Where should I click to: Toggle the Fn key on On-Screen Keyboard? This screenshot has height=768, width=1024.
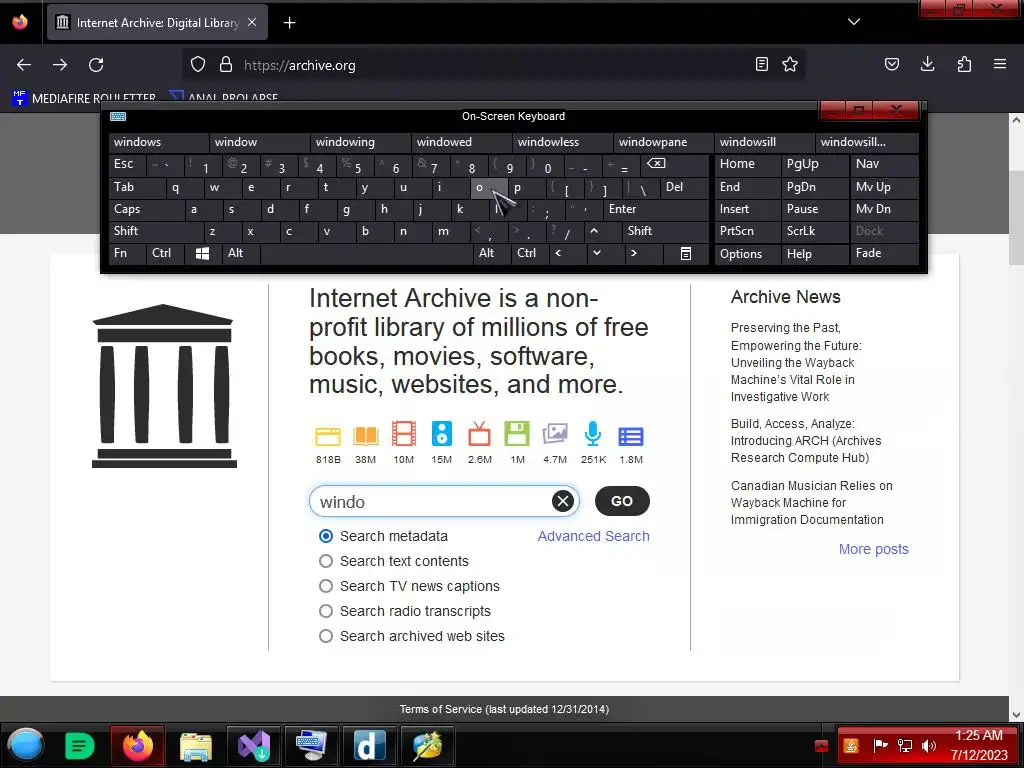point(127,253)
